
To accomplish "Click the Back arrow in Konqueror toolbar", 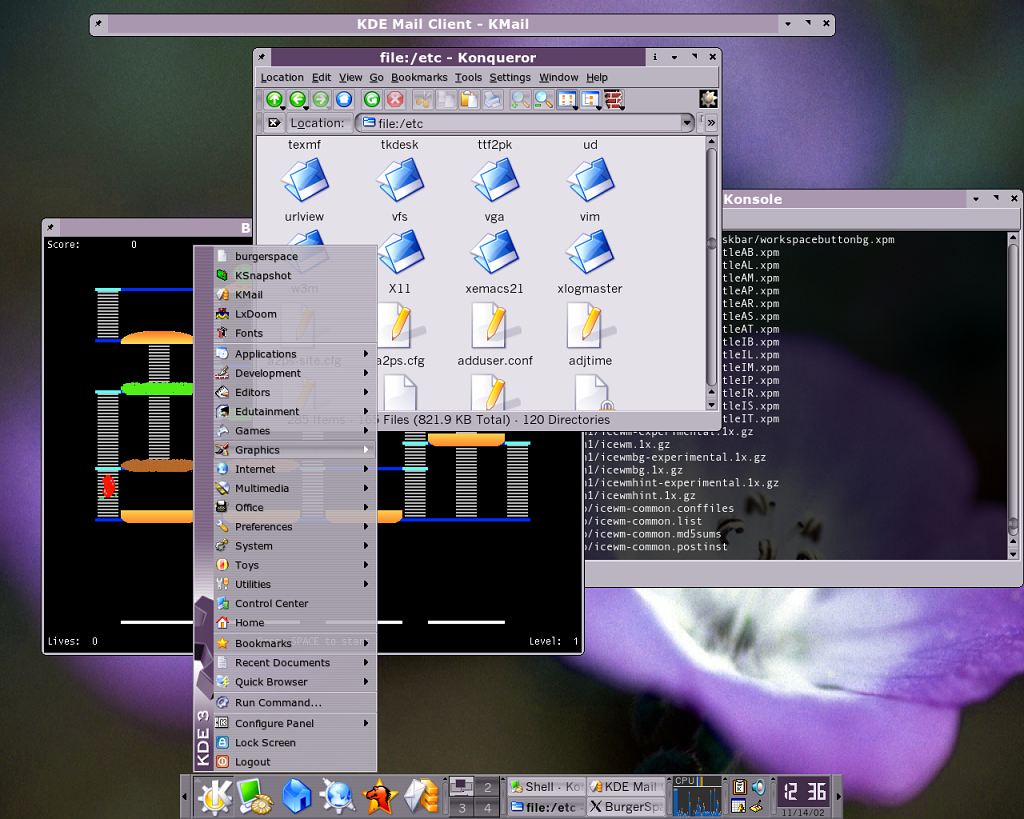I will (x=298, y=99).
